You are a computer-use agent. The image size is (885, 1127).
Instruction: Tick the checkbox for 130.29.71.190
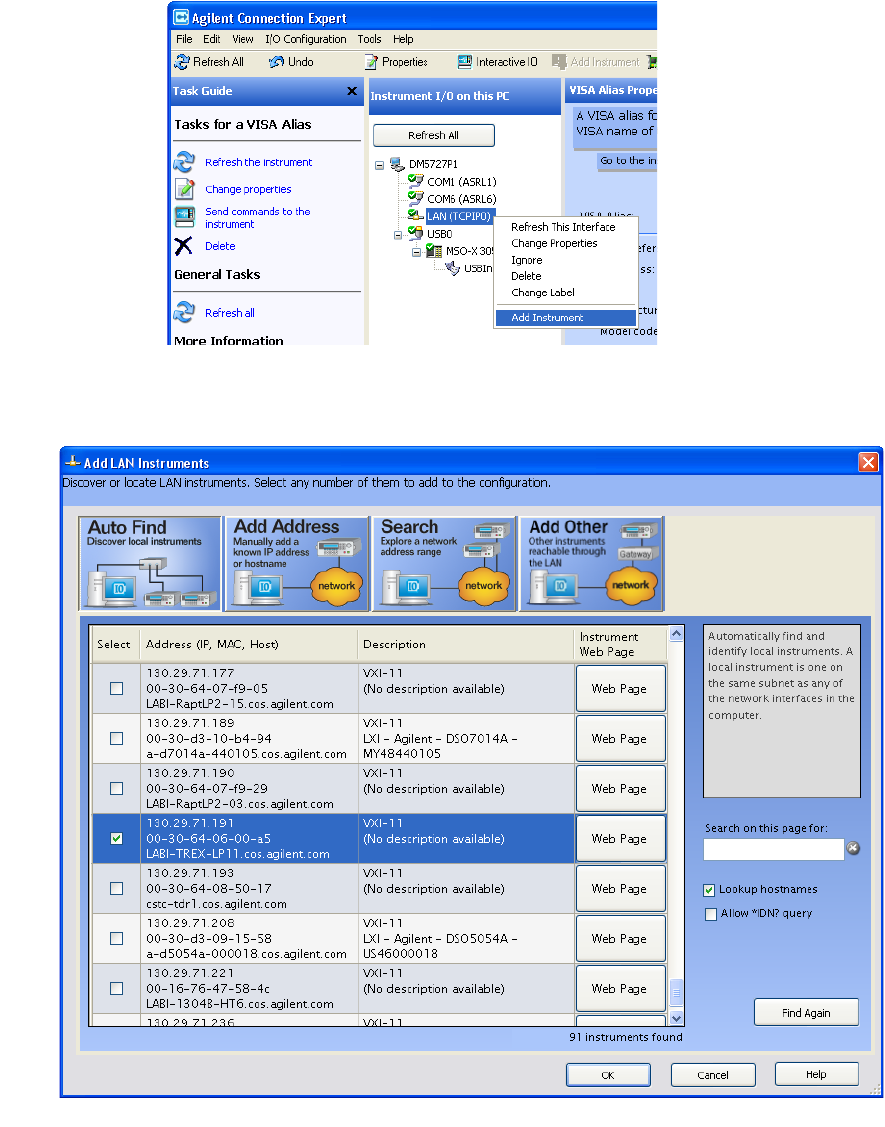coord(116,788)
